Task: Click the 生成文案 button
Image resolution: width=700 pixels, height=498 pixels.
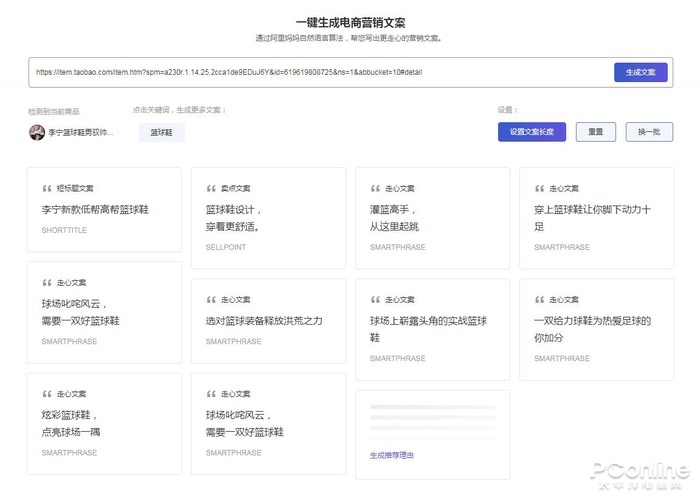Action: 640,72
